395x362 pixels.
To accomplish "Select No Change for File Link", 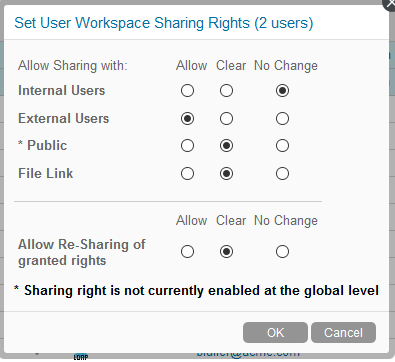I will pos(282,174).
